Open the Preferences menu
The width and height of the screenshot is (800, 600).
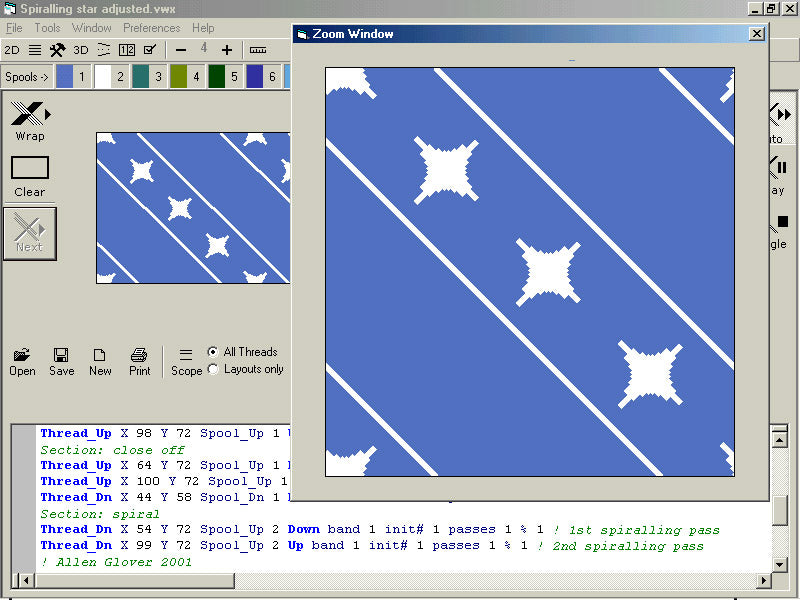pos(152,28)
